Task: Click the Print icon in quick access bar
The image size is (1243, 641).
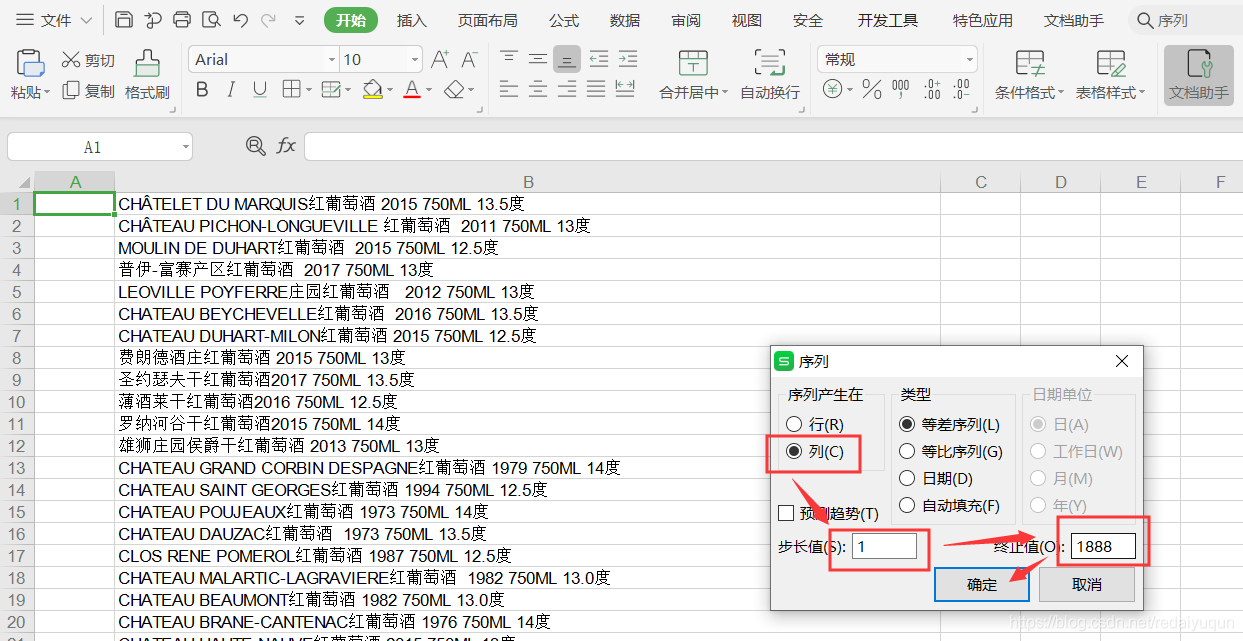Action: [x=182, y=20]
